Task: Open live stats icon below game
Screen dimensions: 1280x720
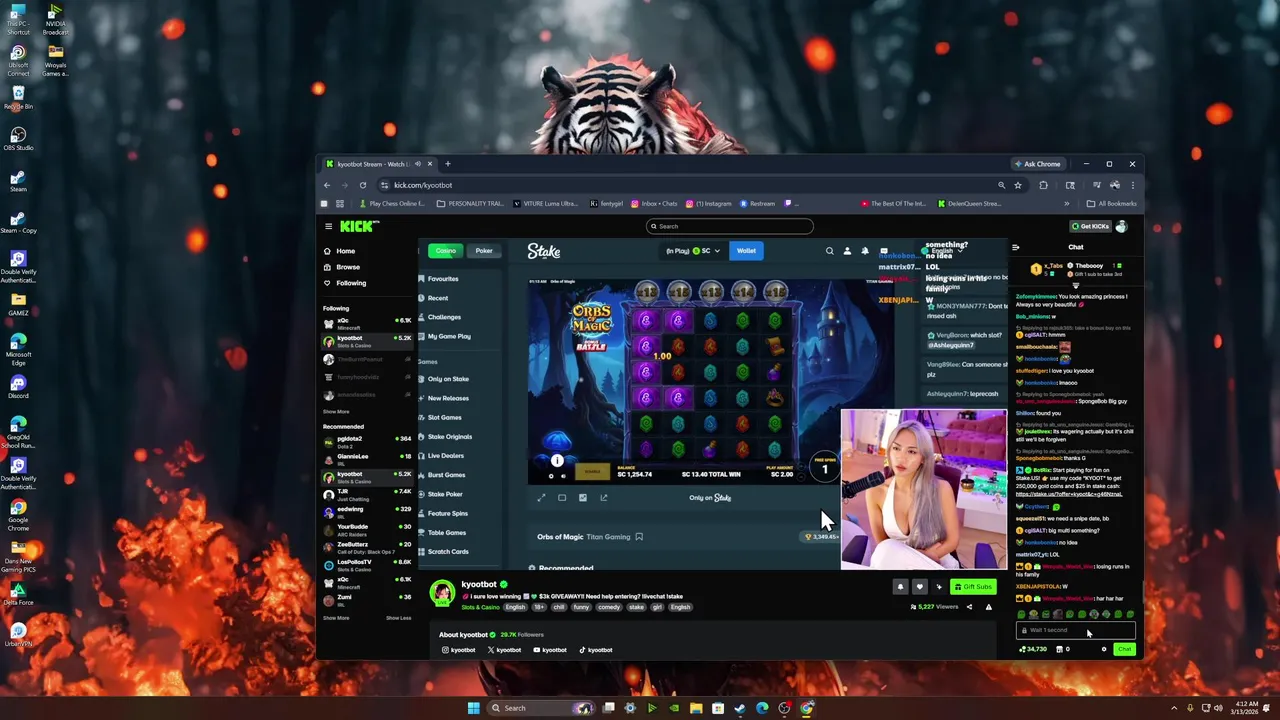Action: point(583,498)
